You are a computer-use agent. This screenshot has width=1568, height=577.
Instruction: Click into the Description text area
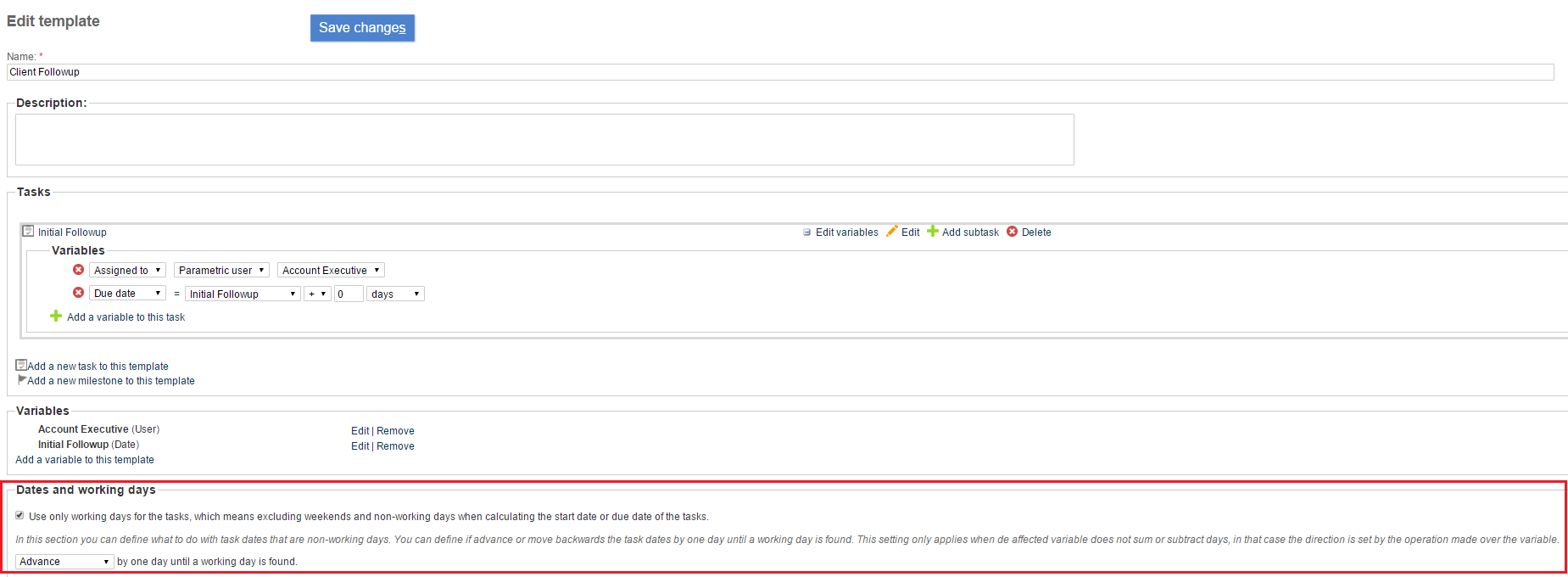[544, 140]
